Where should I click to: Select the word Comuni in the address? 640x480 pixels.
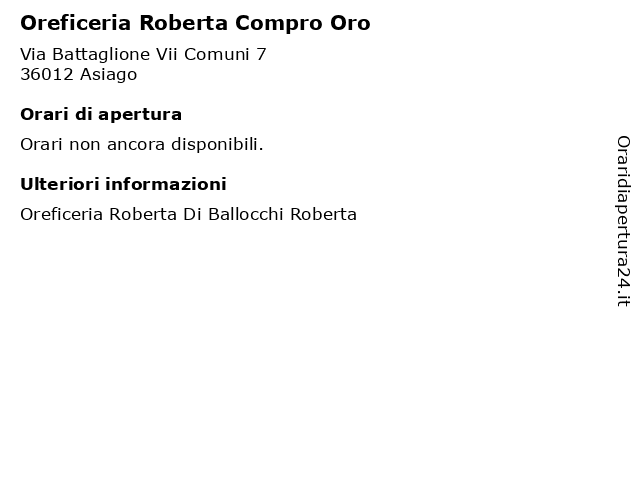[216, 54]
